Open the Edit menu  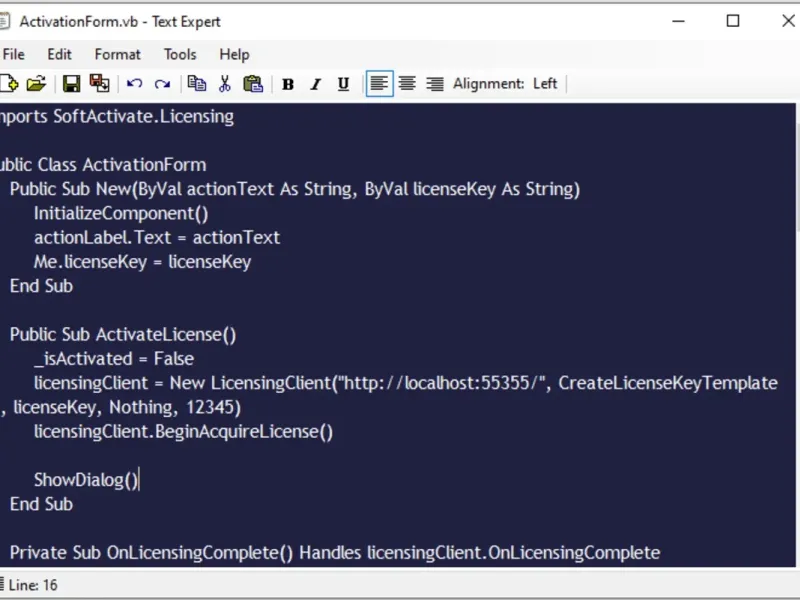click(x=59, y=54)
